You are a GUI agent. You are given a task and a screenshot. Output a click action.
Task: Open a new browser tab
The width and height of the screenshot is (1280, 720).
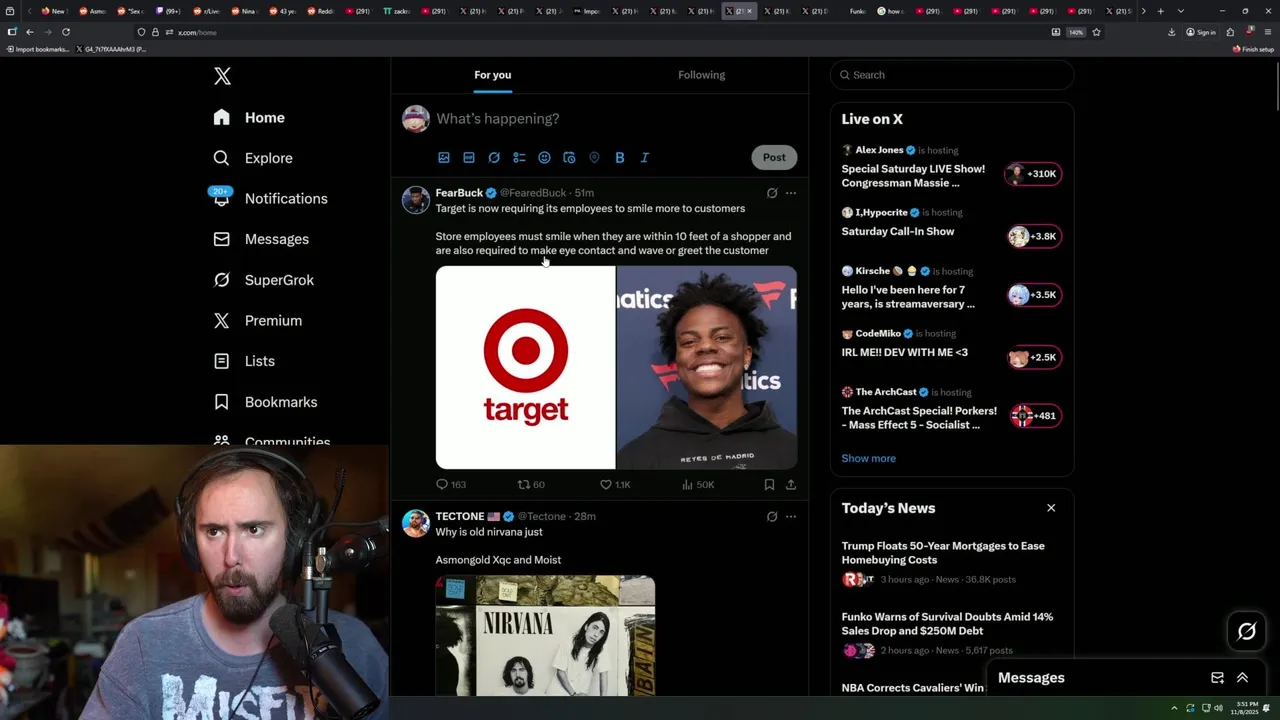(1160, 11)
